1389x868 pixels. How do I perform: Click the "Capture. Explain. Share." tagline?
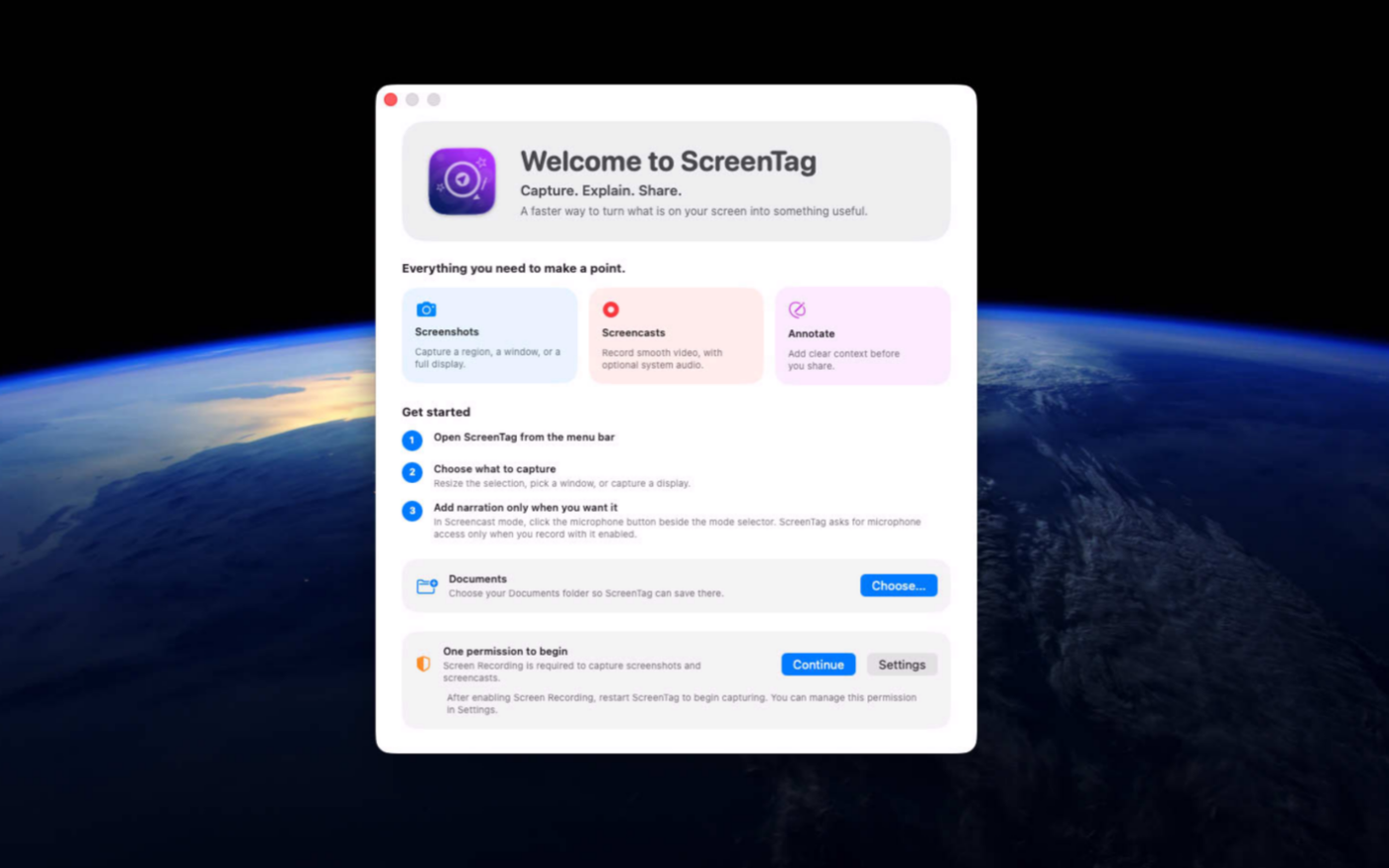tap(601, 190)
